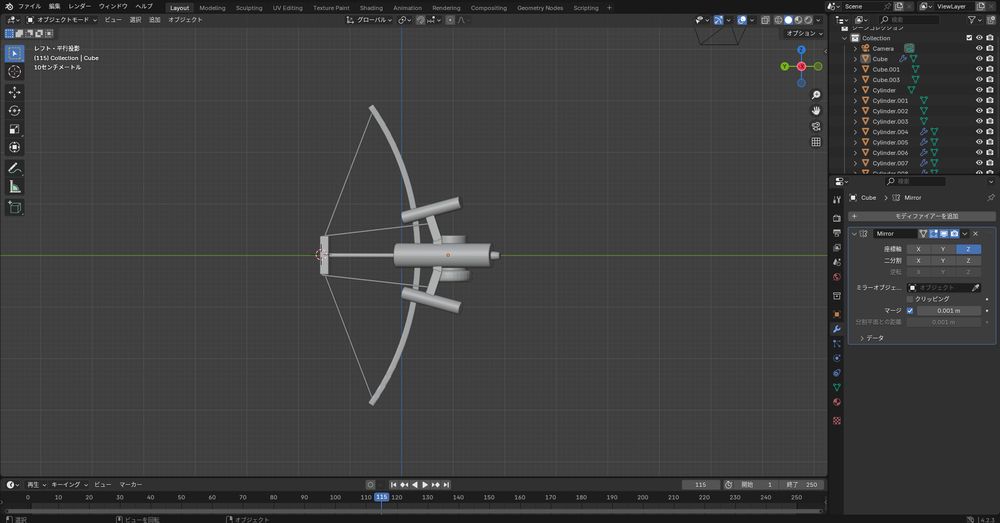Hide the Camera object in outliner
Screen dimensions: 1000x523
point(979,48)
